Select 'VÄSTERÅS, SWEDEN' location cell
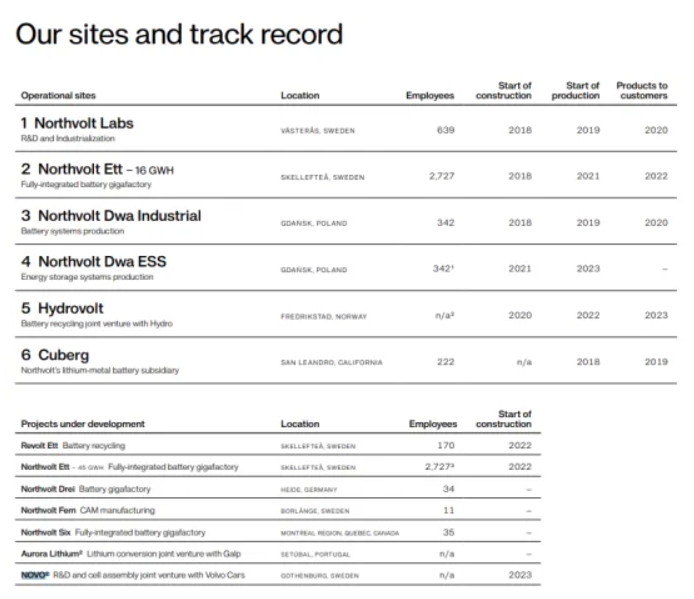Image resolution: width=694 pixels, height=599 pixels. [x=317, y=131]
